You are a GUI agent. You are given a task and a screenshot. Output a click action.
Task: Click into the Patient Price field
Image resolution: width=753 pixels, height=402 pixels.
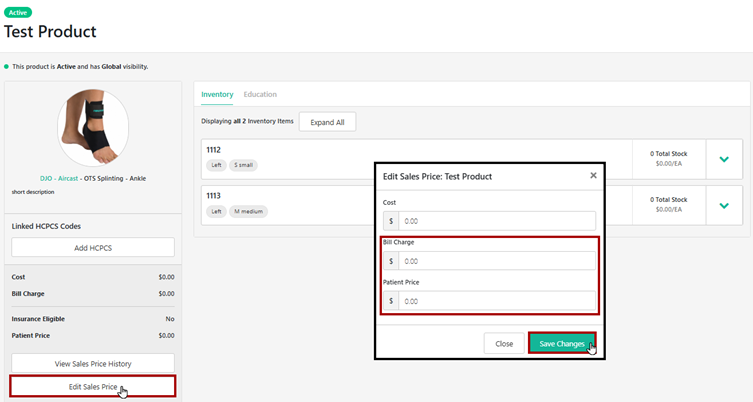point(496,301)
